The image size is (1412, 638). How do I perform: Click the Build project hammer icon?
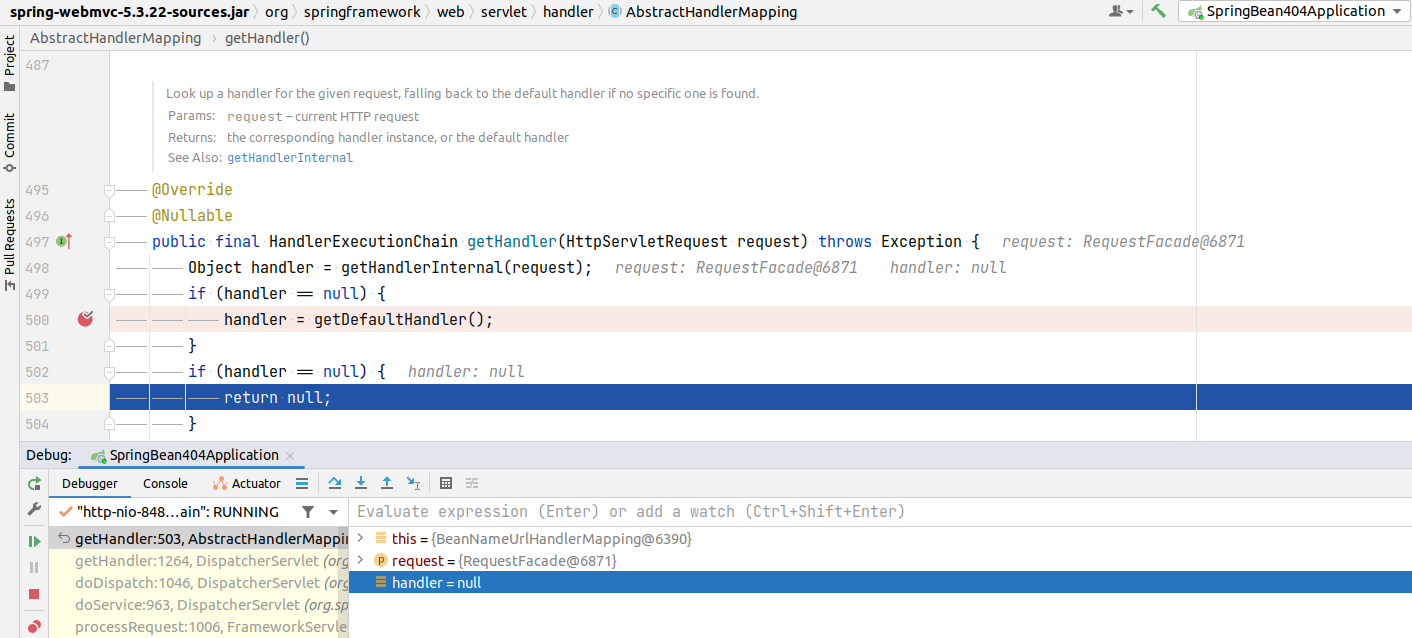coord(1158,11)
